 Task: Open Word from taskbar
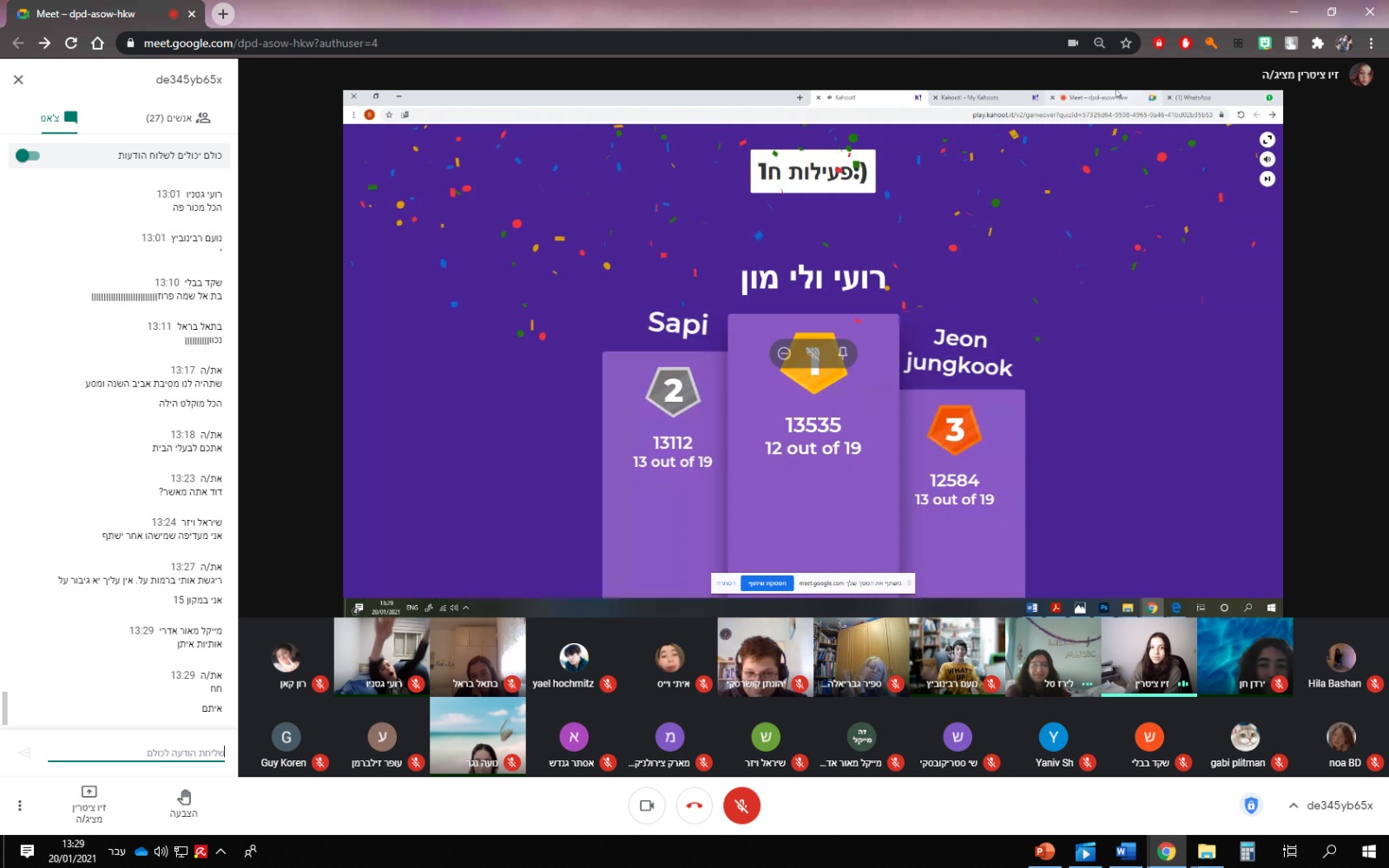coord(1125,852)
